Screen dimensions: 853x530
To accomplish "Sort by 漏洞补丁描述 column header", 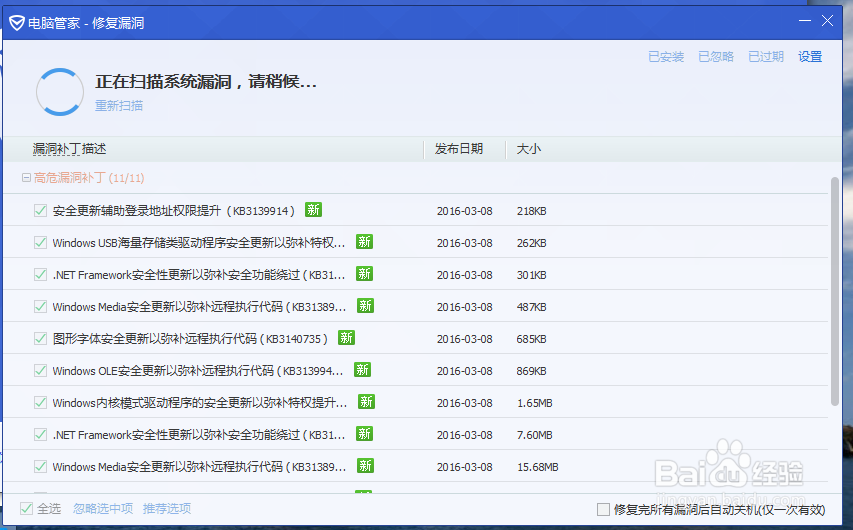I will click(x=70, y=149).
